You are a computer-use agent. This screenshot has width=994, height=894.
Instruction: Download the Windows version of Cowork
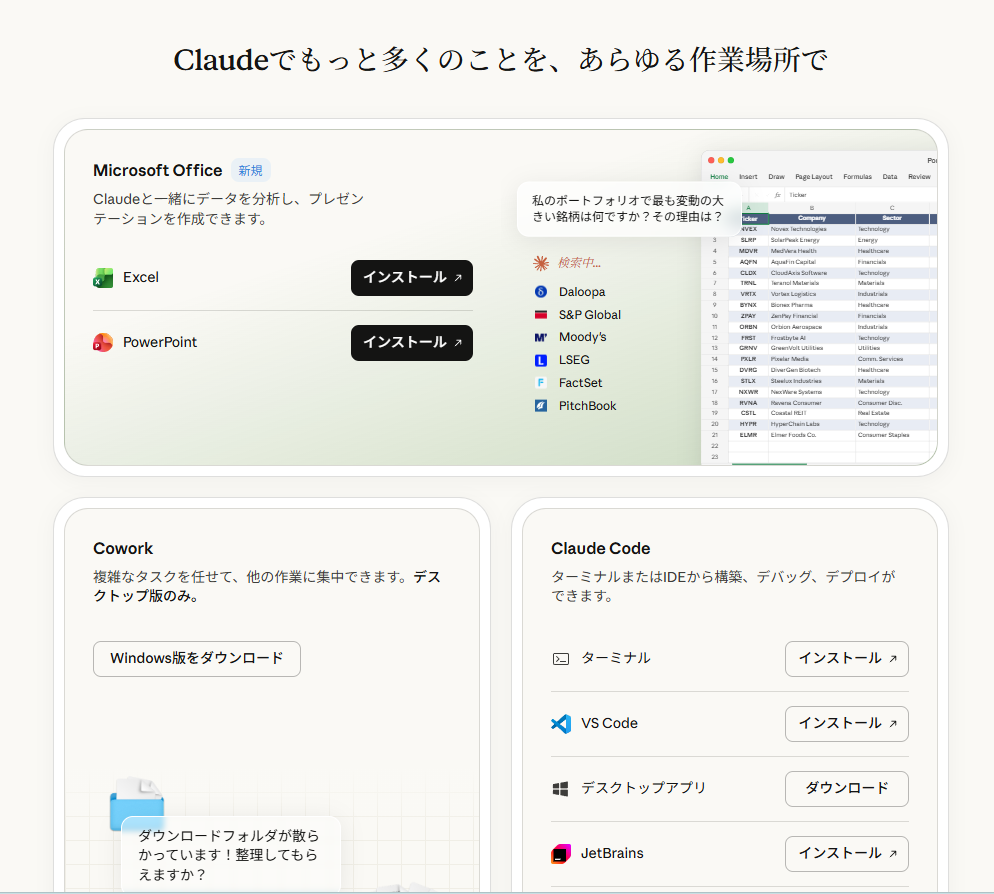point(197,659)
